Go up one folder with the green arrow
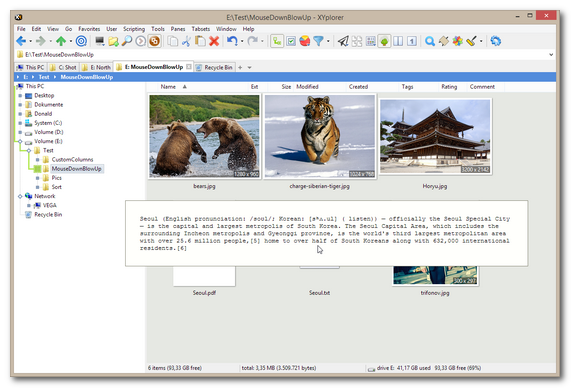571x388 pixels. [x=61, y=41]
